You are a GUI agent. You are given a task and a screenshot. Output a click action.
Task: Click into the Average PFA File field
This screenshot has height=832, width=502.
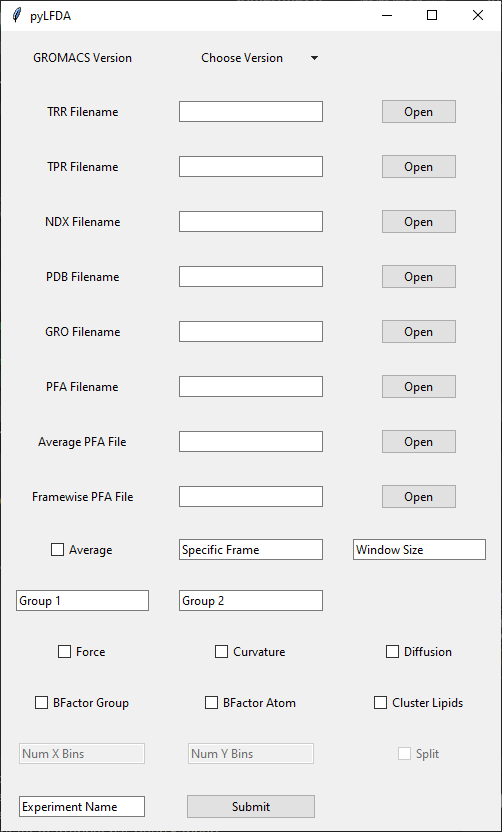[251, 441]
